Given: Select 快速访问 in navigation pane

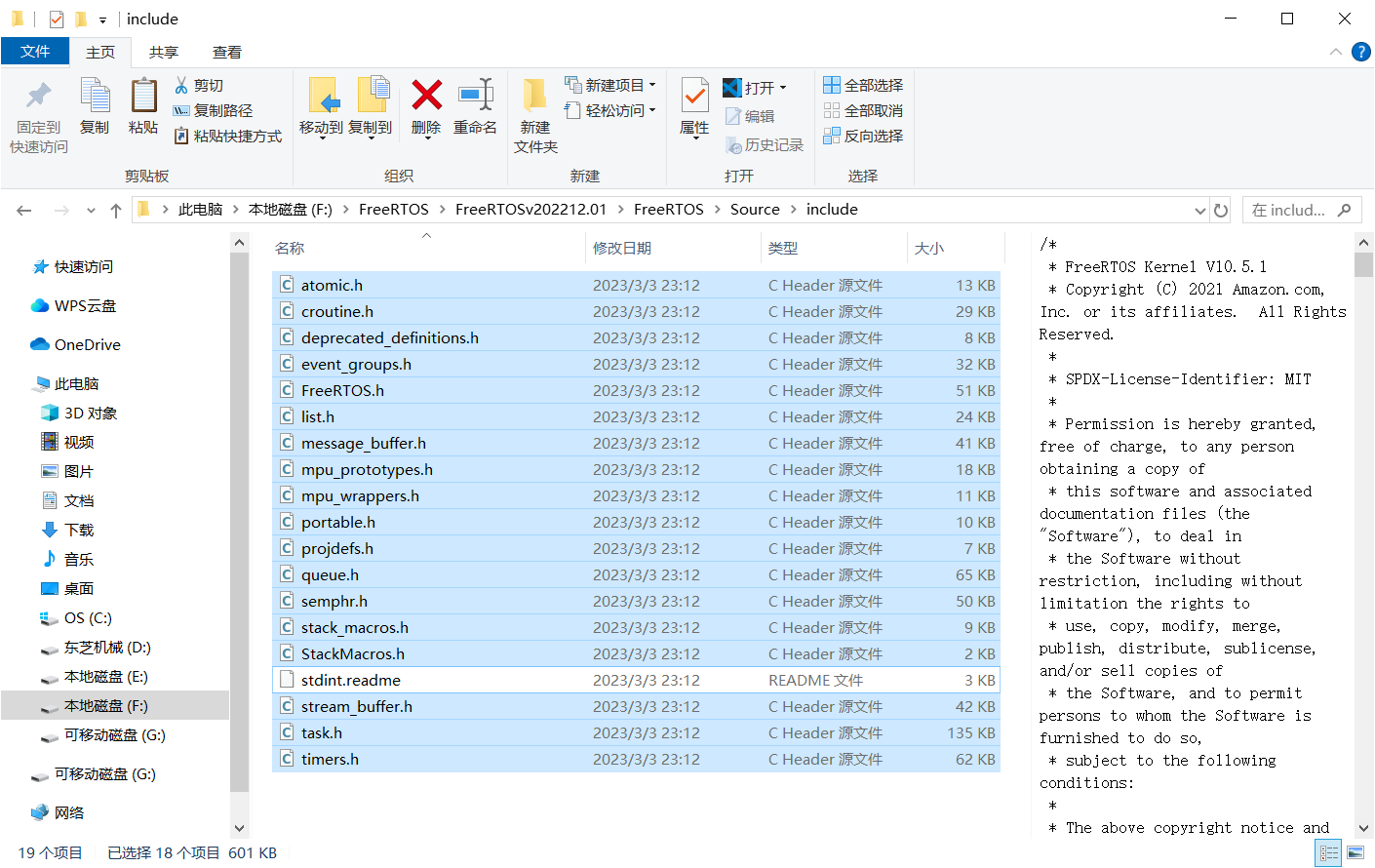Looking at the screenshot, I should click(x=84, y=267).
